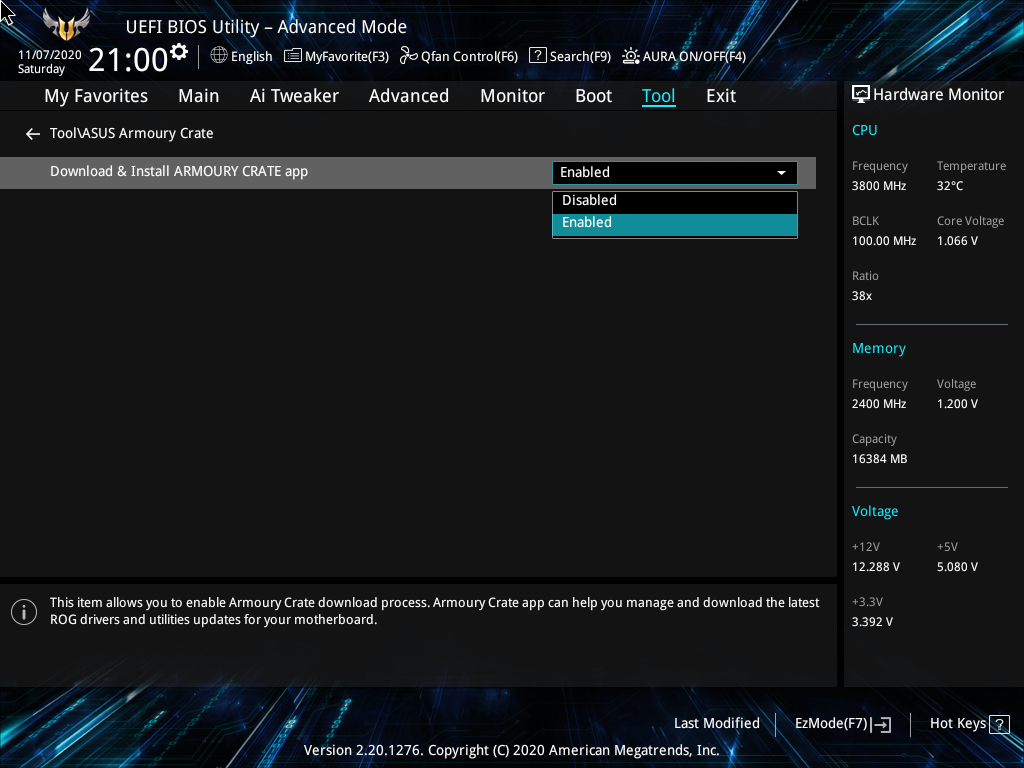Image resolution: width=1024 pixels, height=768 pixels.
Task: Click the Memory heading in Hardware Monitor
Action: tap(879, 349)
